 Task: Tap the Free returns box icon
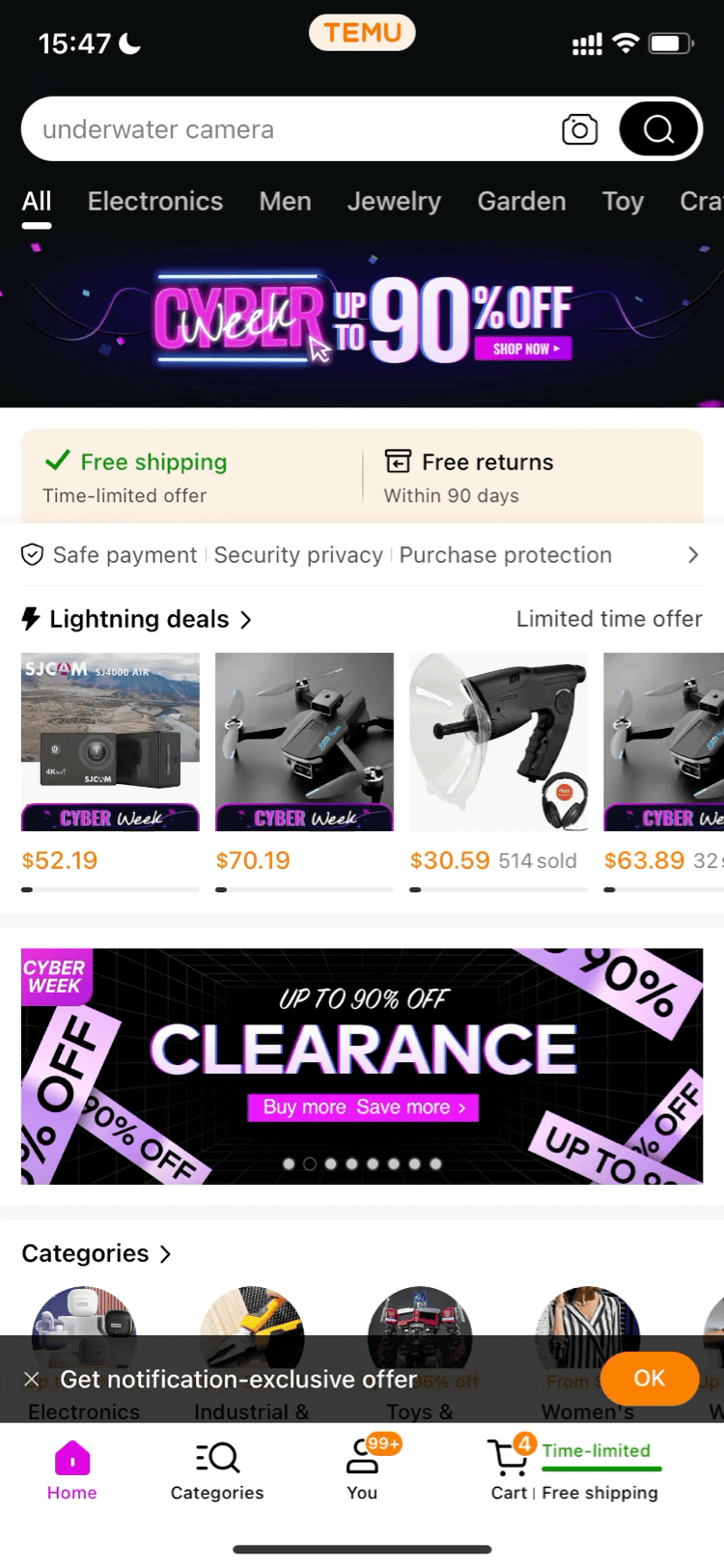(x=398, y=462)
